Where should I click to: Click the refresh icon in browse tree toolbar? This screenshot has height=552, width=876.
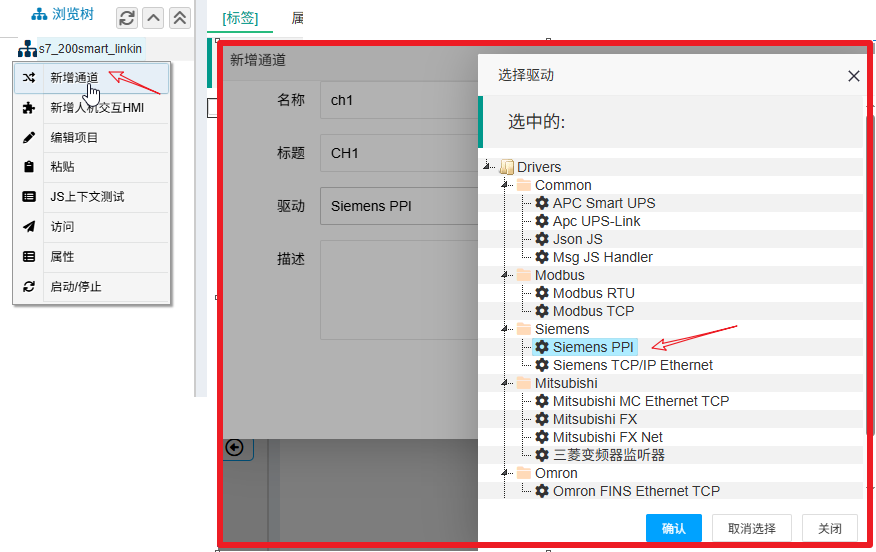127,18
